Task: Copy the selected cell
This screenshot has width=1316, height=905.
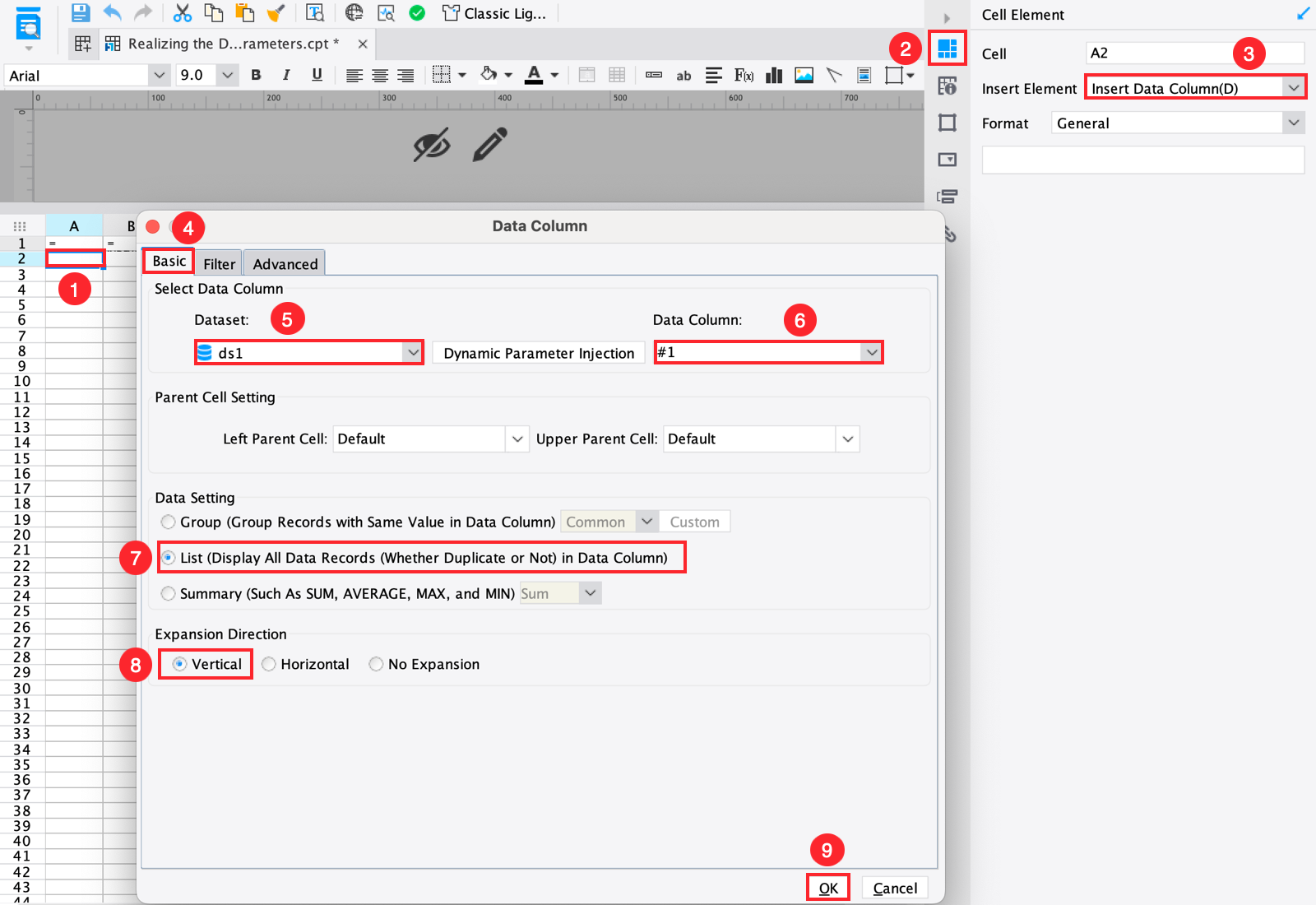Action: tap(213, 12)
